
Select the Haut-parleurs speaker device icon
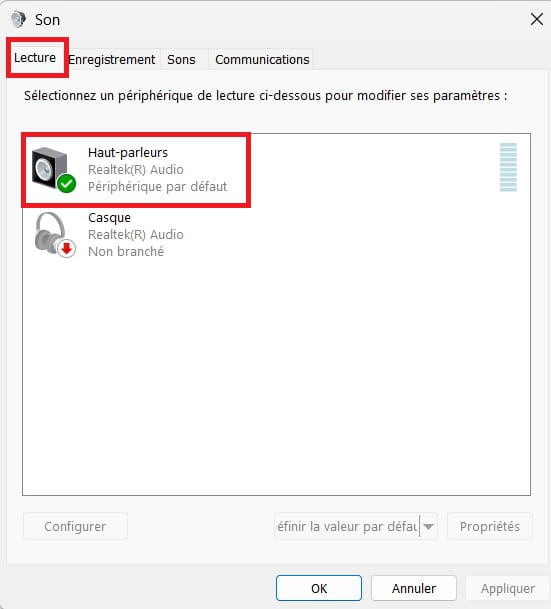(50, 169)
